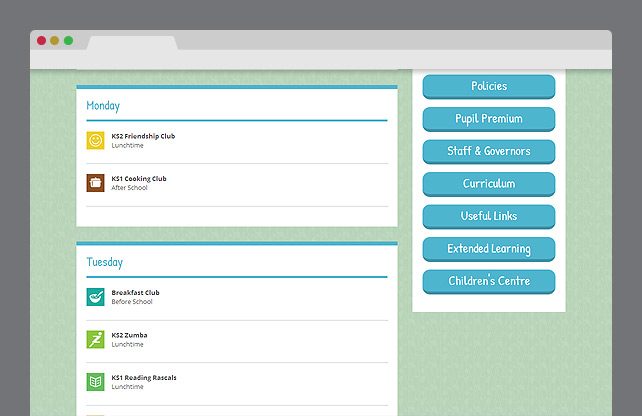Go to Pupil Premium
642x416 pixels.
[488, 119]
